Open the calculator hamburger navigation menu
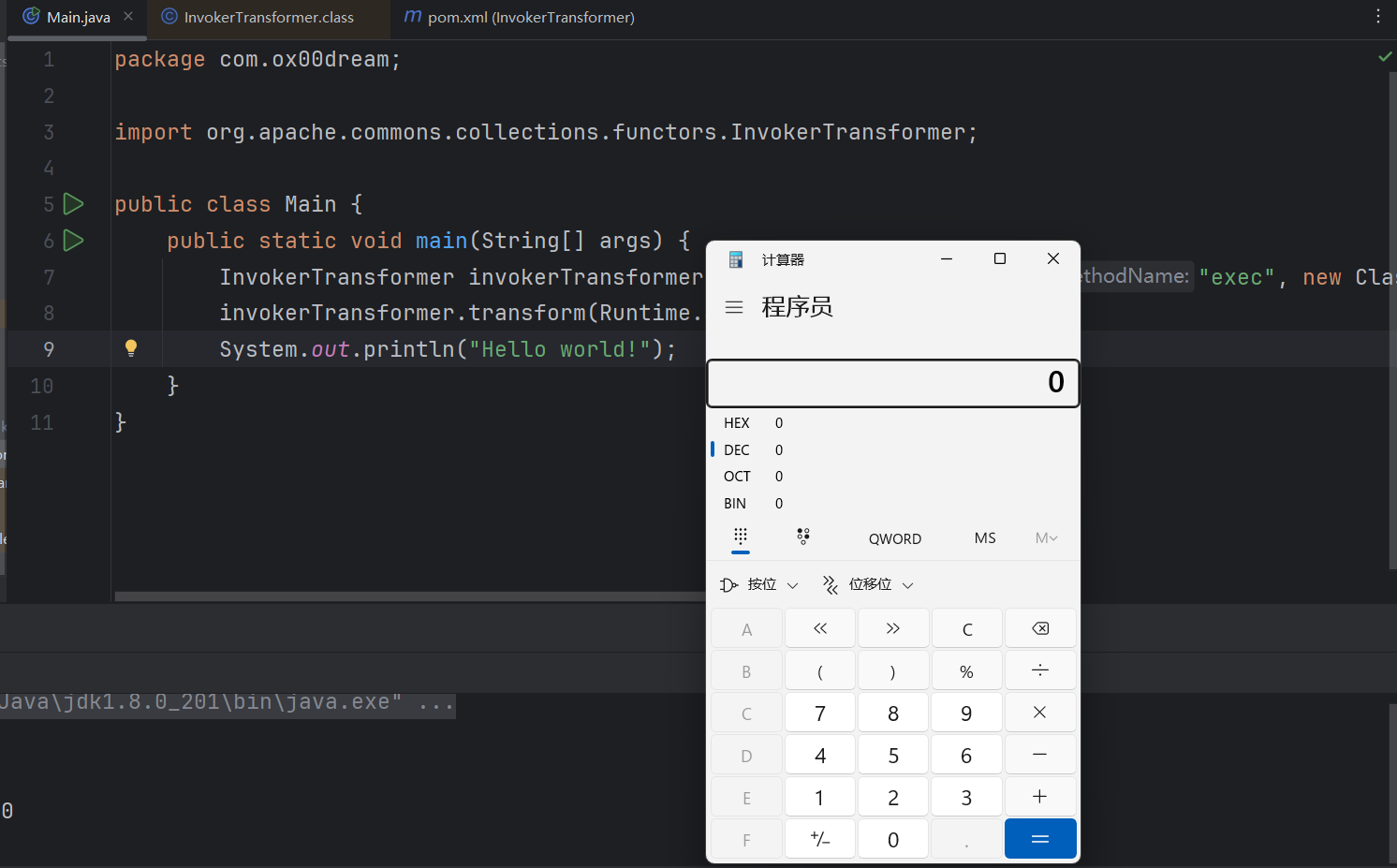Screen dimensions: 1397x868 click(x=734, y=307)
